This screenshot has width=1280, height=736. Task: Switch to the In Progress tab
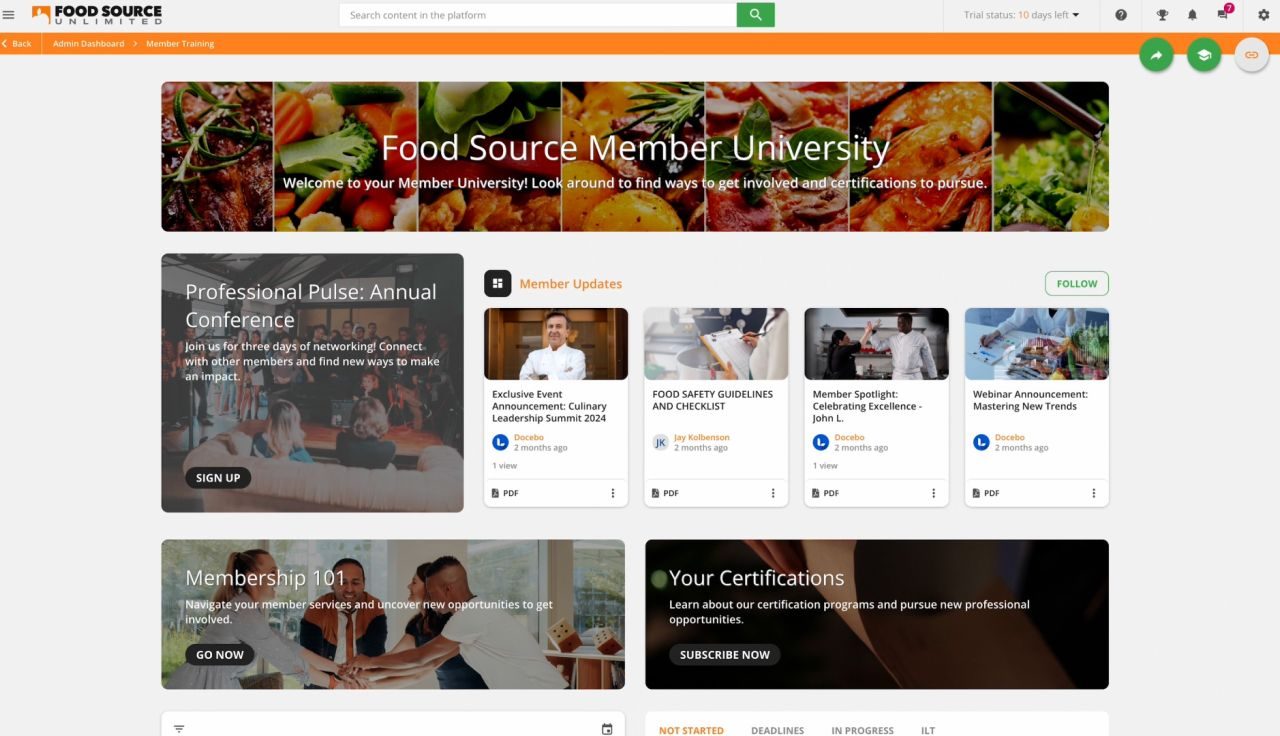click(x=862, y=730)
